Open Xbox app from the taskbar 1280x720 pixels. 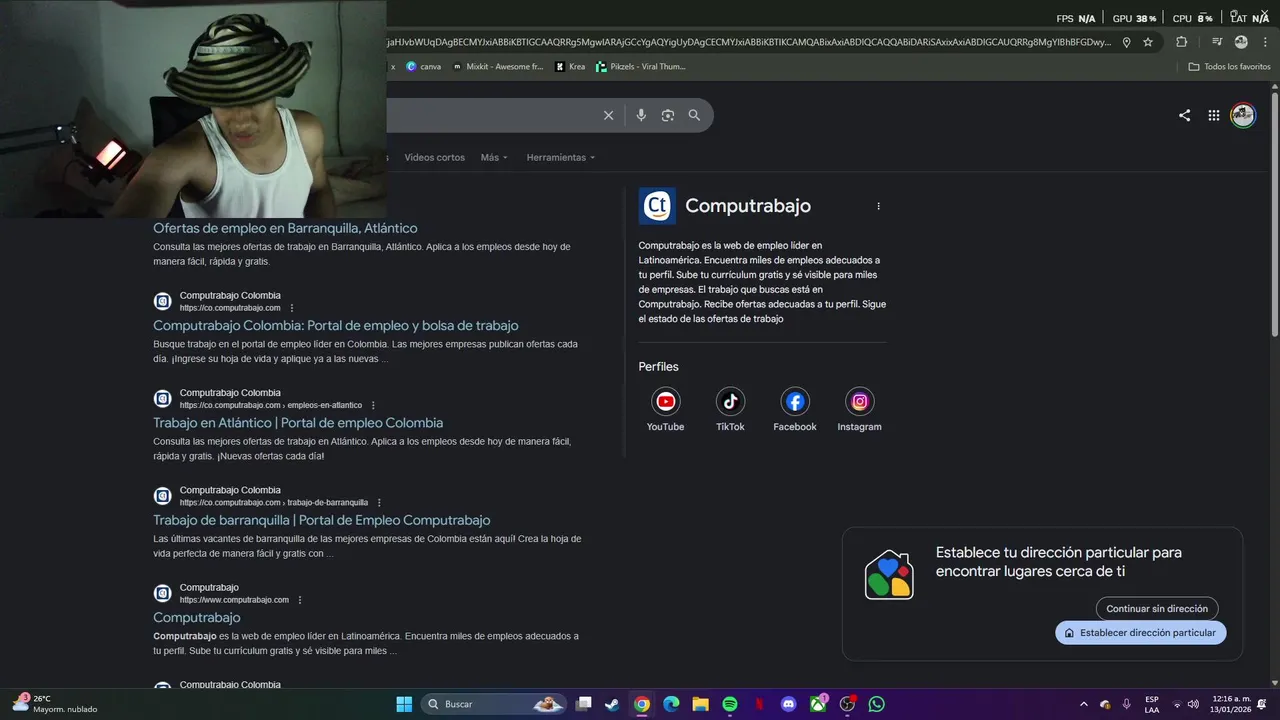818,704
